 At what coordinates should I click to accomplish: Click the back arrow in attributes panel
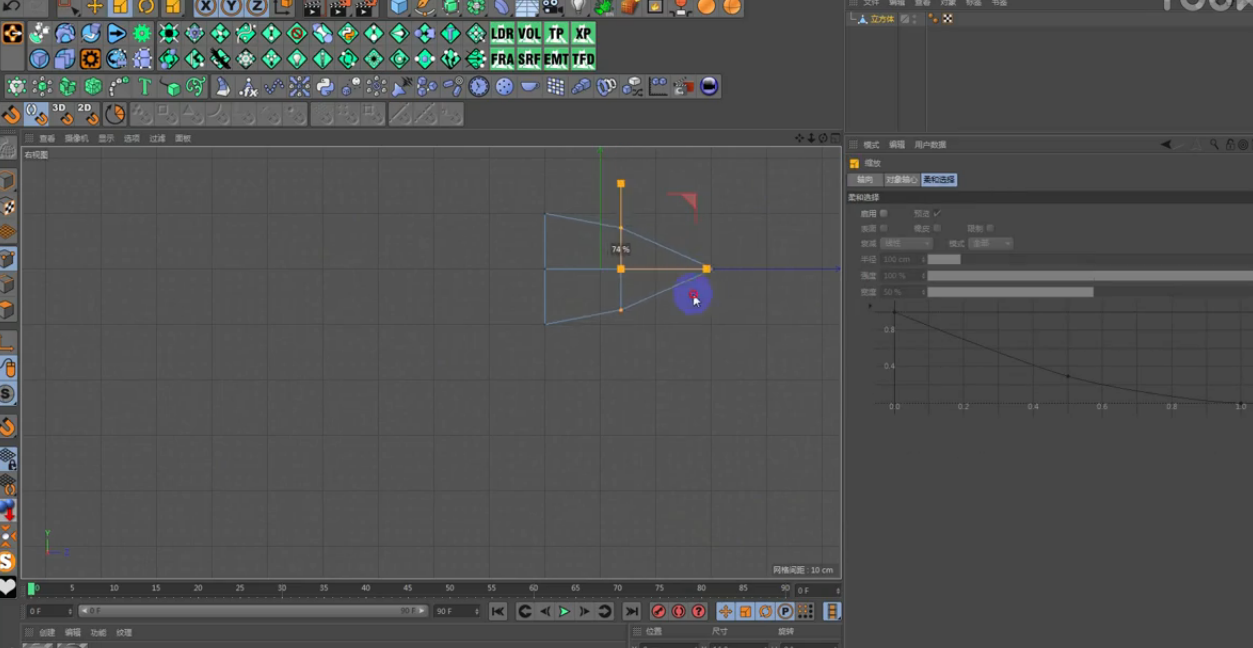point(1166,145)
